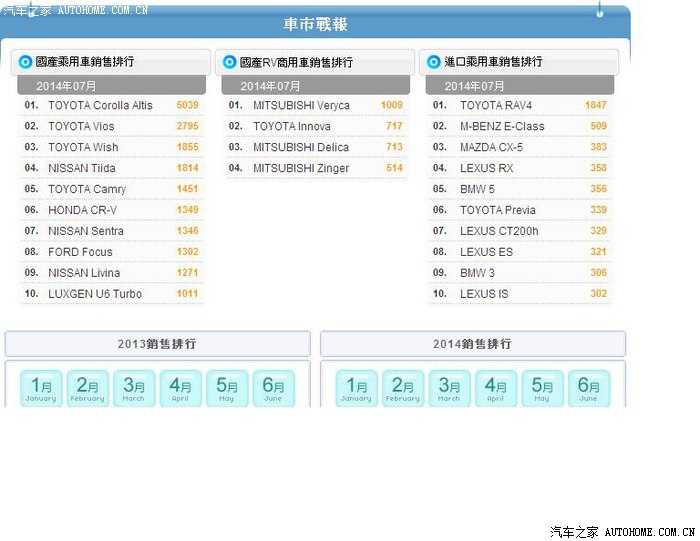Screen dimensions: 700x541
Task: Select LUXGEN U6 Turbo row
Action: [111, 294]
